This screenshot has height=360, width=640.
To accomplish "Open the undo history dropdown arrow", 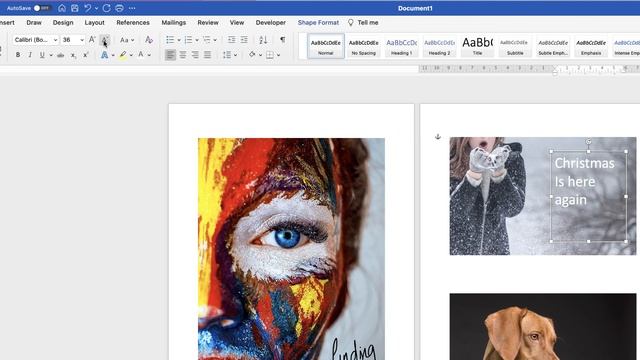I will [x=96, y=8].
